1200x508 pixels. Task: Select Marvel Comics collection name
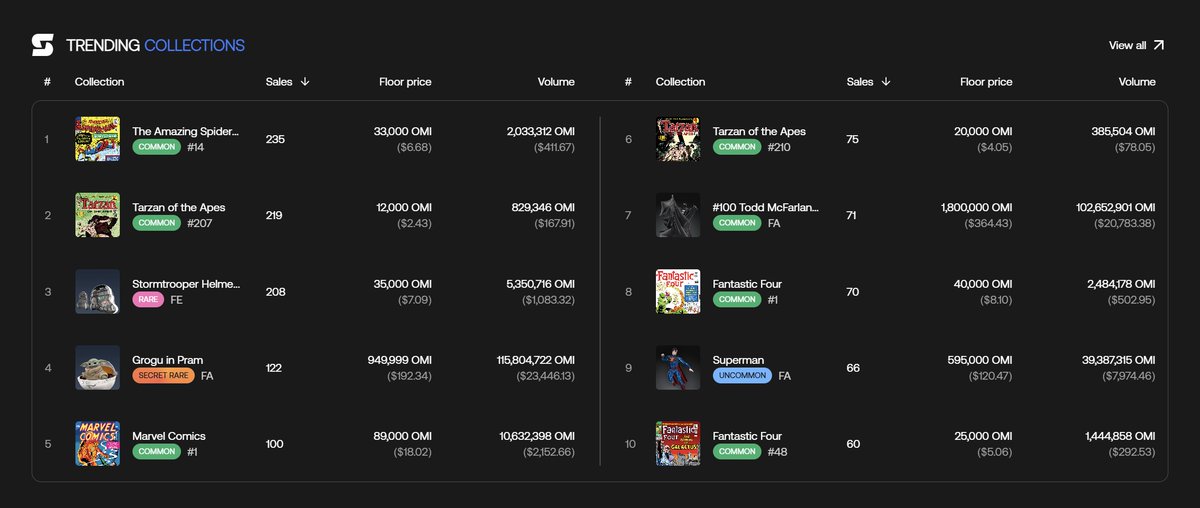click(x=169, y=435)
